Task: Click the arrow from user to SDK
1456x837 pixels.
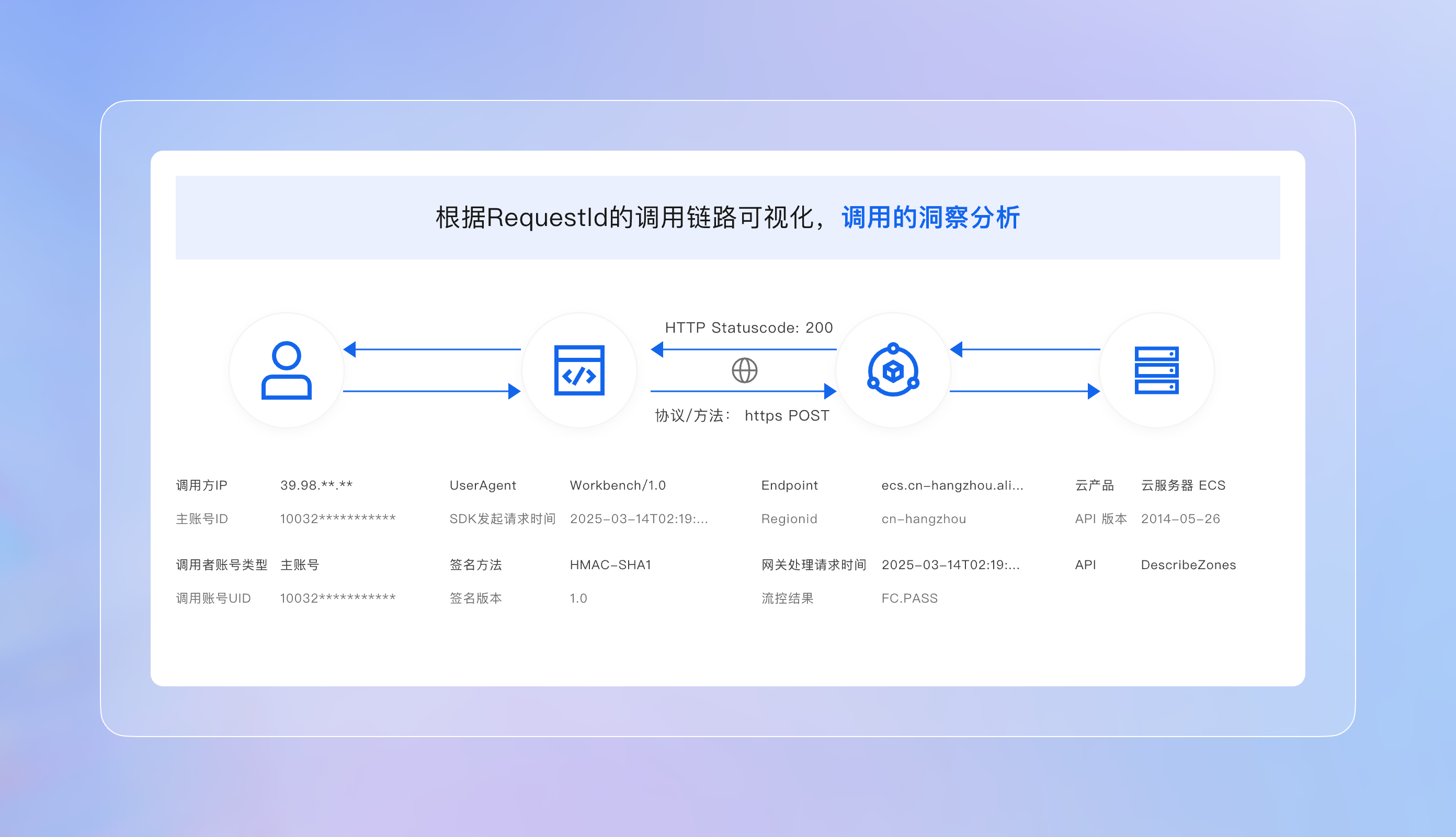Action: pos(431,390)
